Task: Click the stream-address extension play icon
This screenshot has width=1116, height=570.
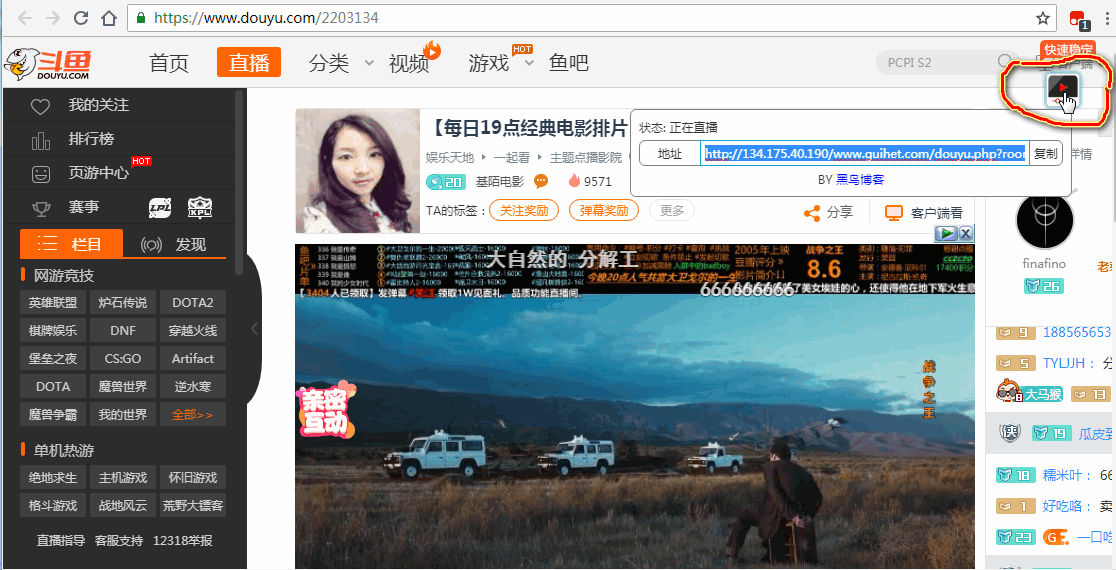Action: pyautogui.click(x=1063, y=88)
